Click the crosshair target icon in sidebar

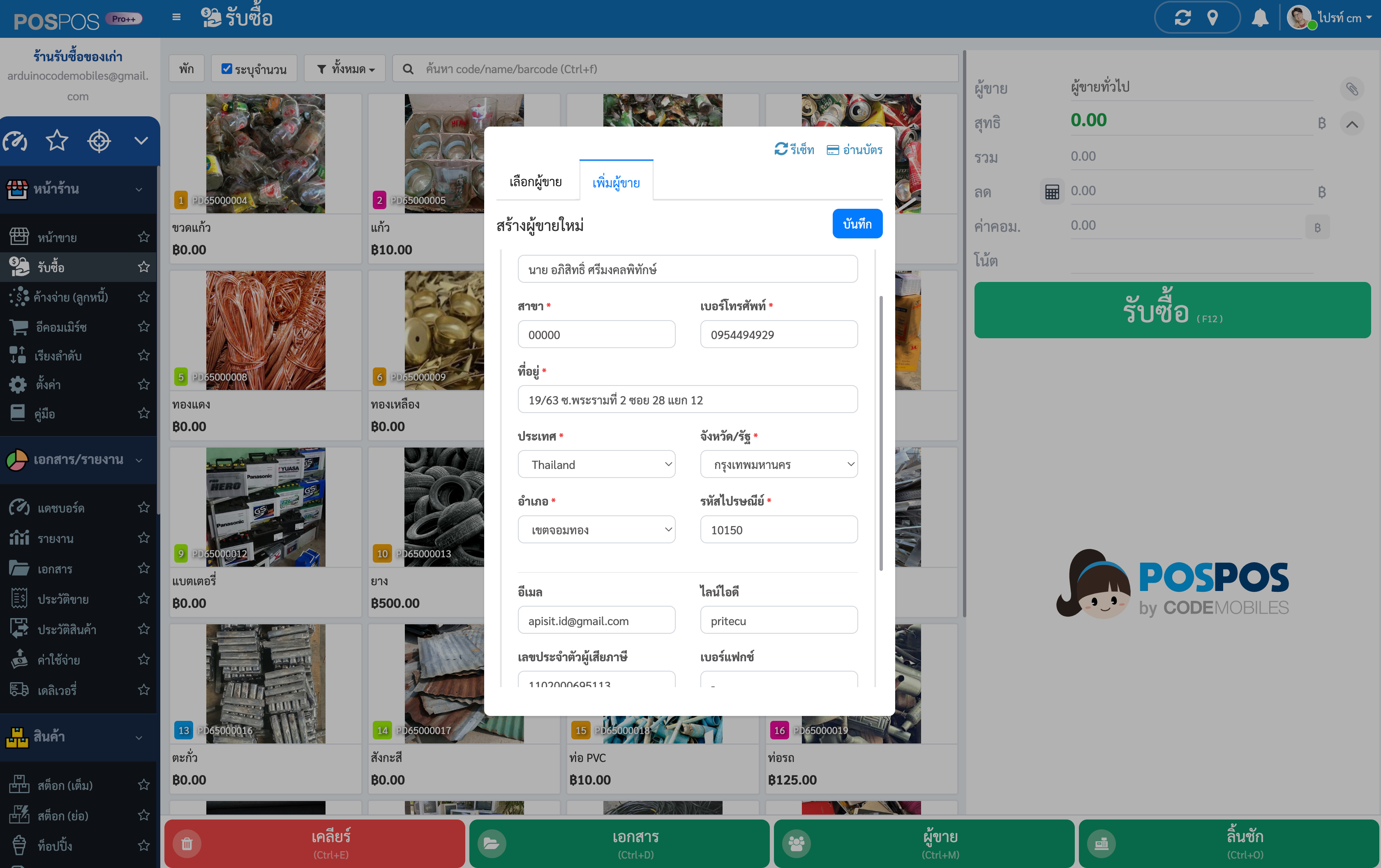99,141
